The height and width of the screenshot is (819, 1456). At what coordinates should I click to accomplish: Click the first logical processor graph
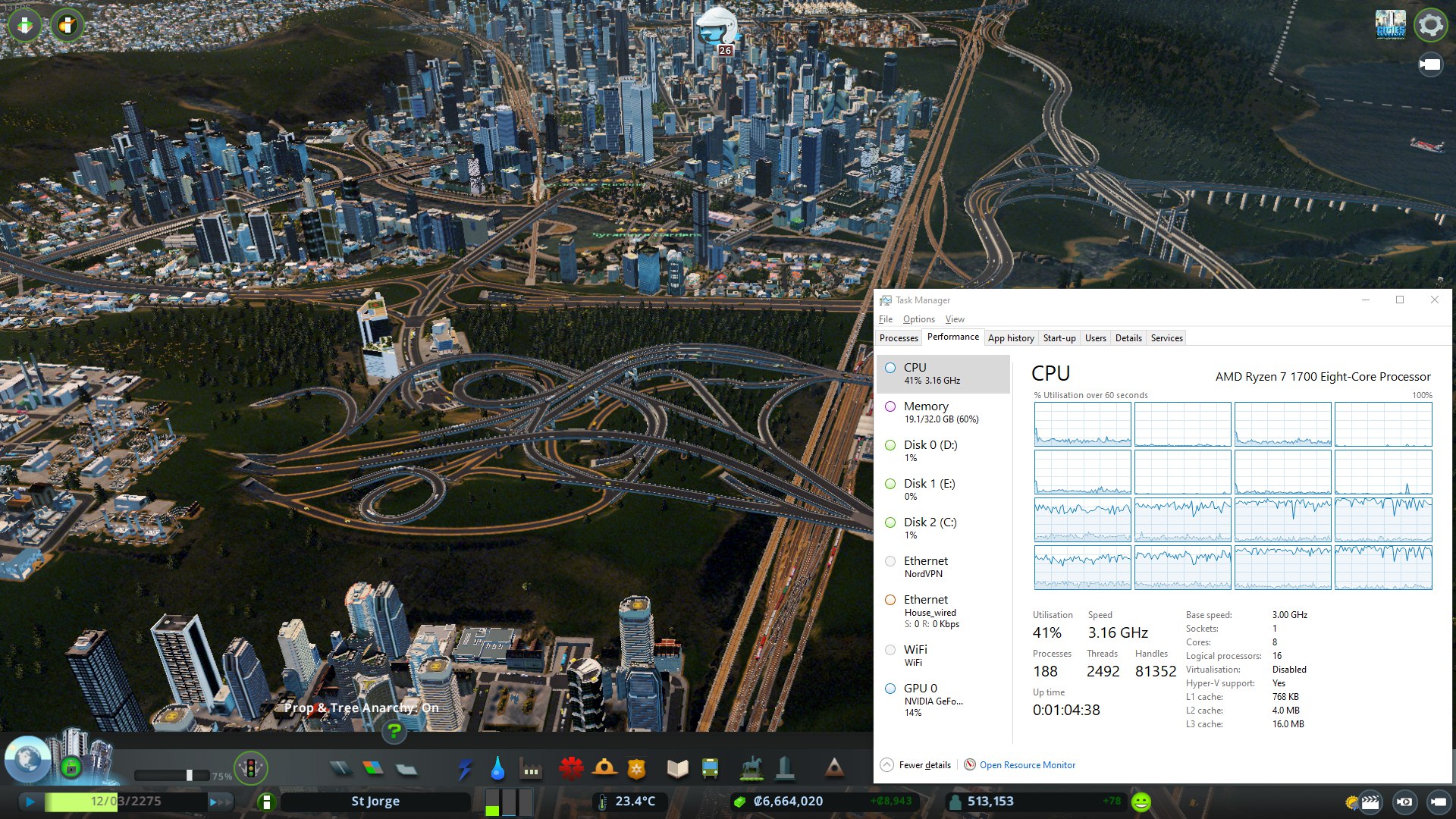click(1082, 424)
